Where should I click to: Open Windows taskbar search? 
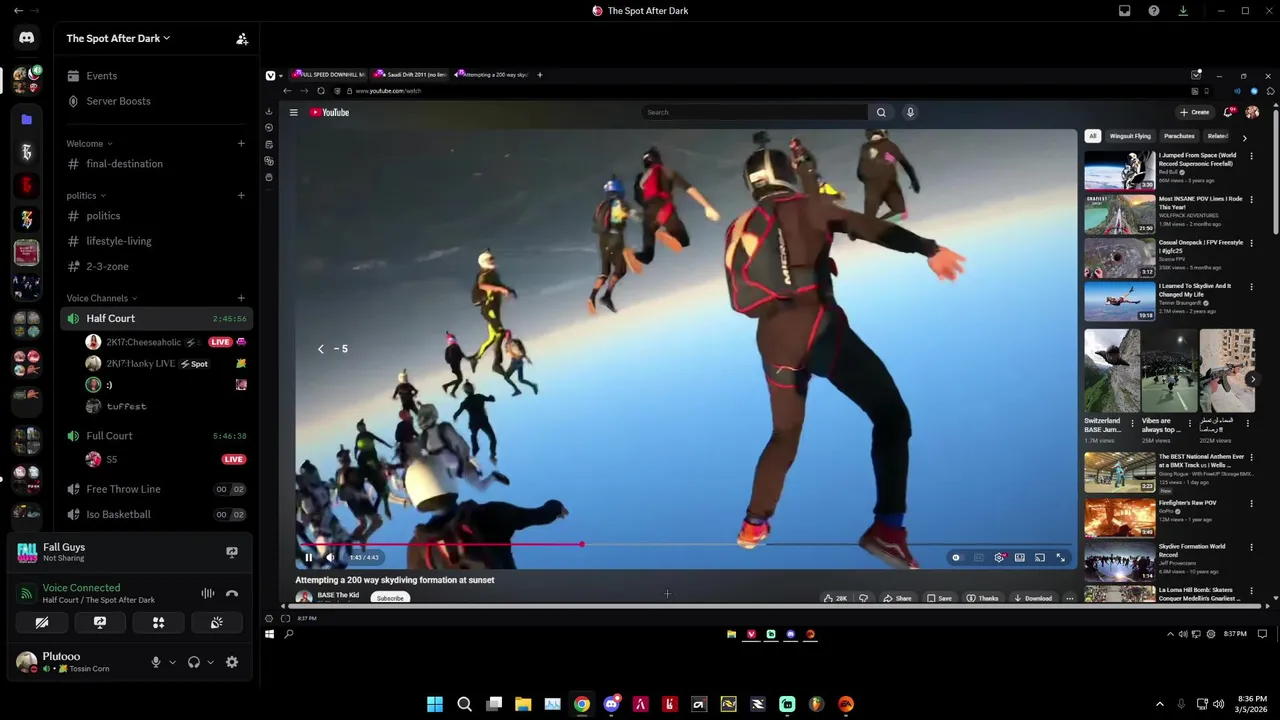pyautogui.click(x=464, y=704)
